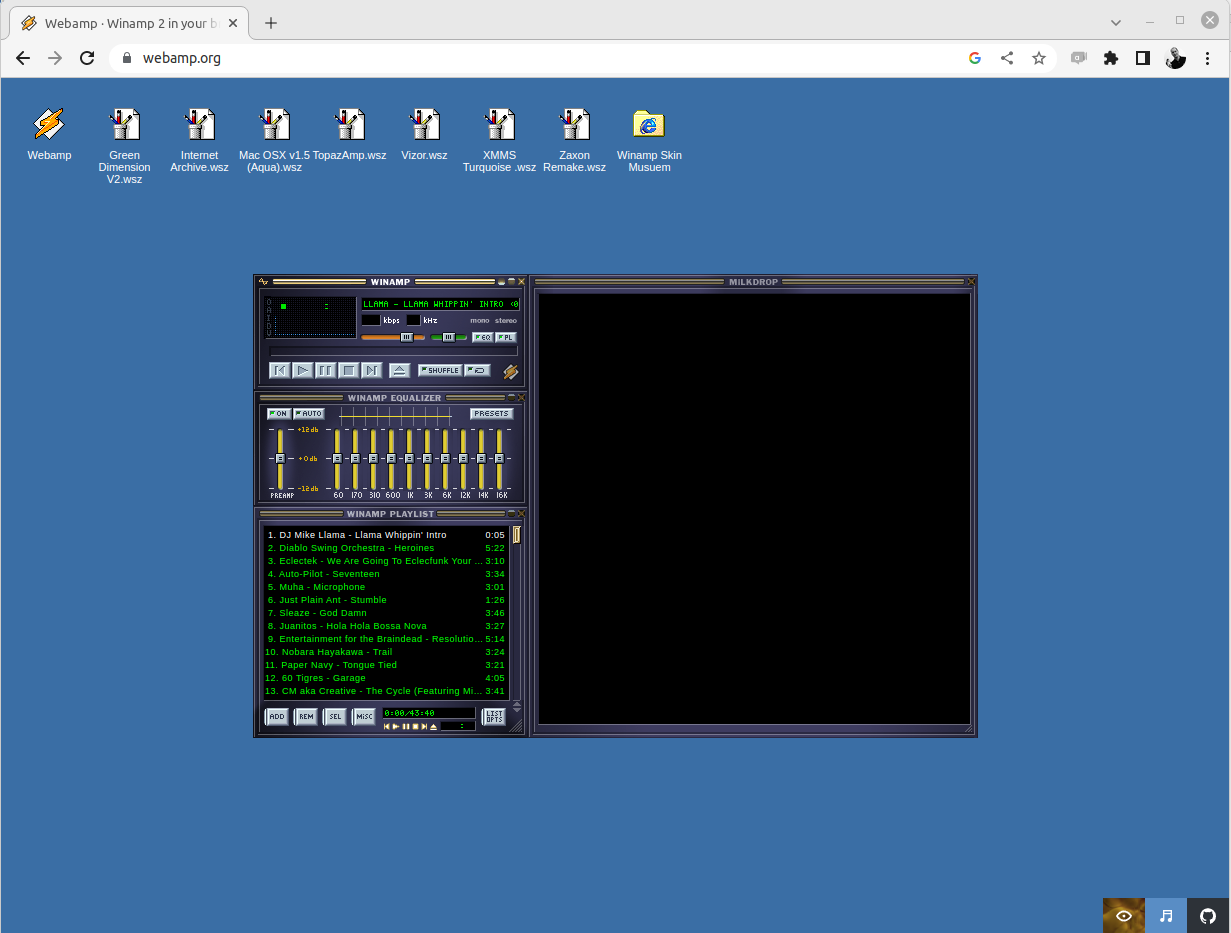
Task: Toggle playlist window with PL button
Action: pyautogui.click(x=506, y=337)
